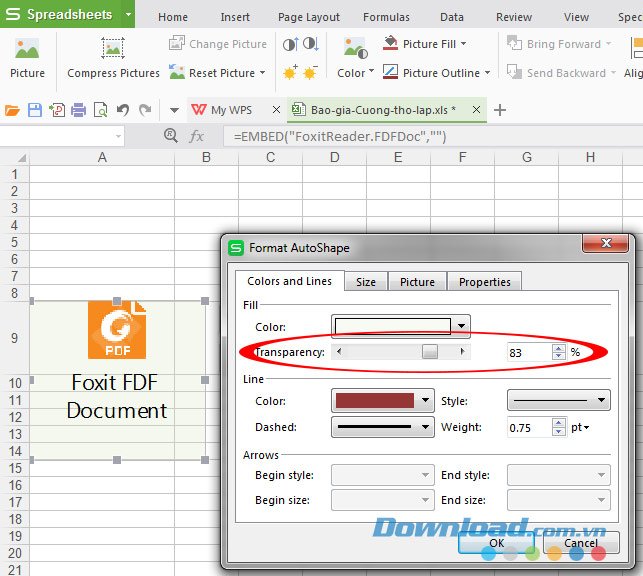643x576 pixels.
Task: Increase picture brightness sun icon
Action: (x=290, y=72)
